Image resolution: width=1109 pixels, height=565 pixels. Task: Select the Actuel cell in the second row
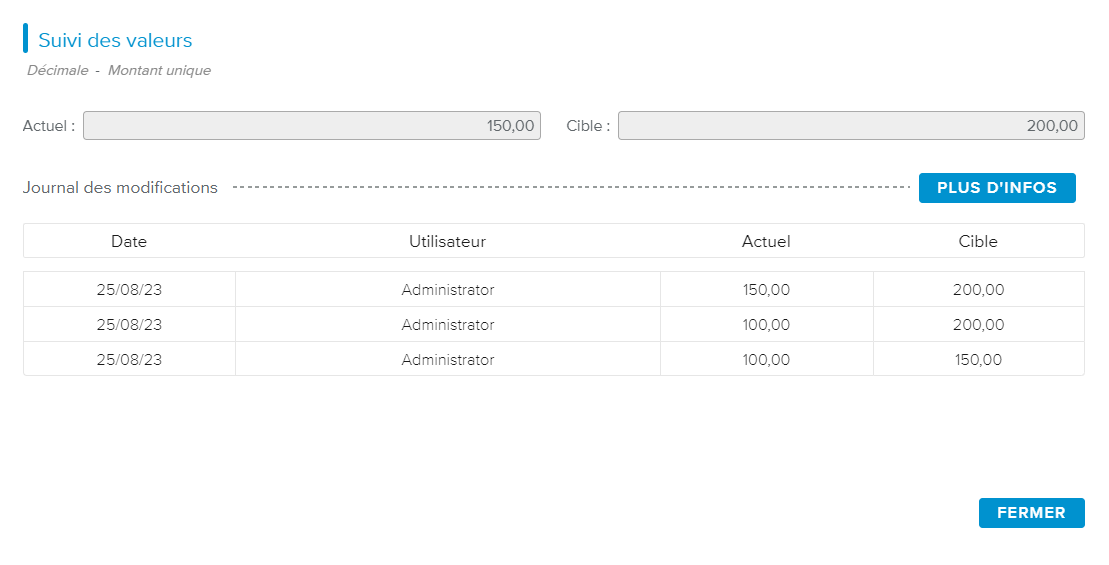coord(766,325)
